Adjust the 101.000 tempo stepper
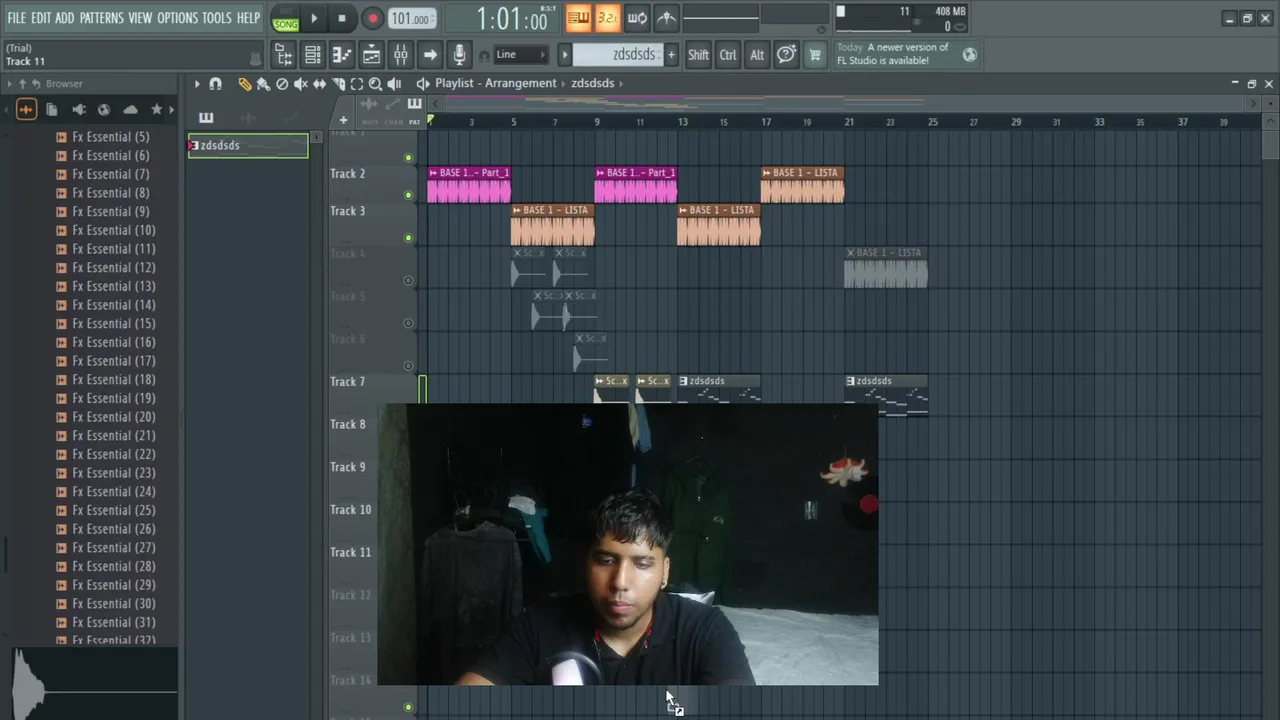This screenshot has height=720, width=1280. [x=411, y=18]
